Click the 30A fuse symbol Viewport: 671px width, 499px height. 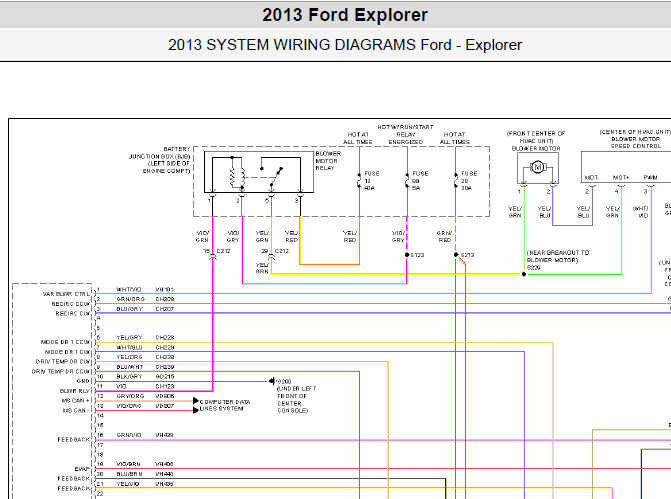pyautogui.click(x=456, y=181)
